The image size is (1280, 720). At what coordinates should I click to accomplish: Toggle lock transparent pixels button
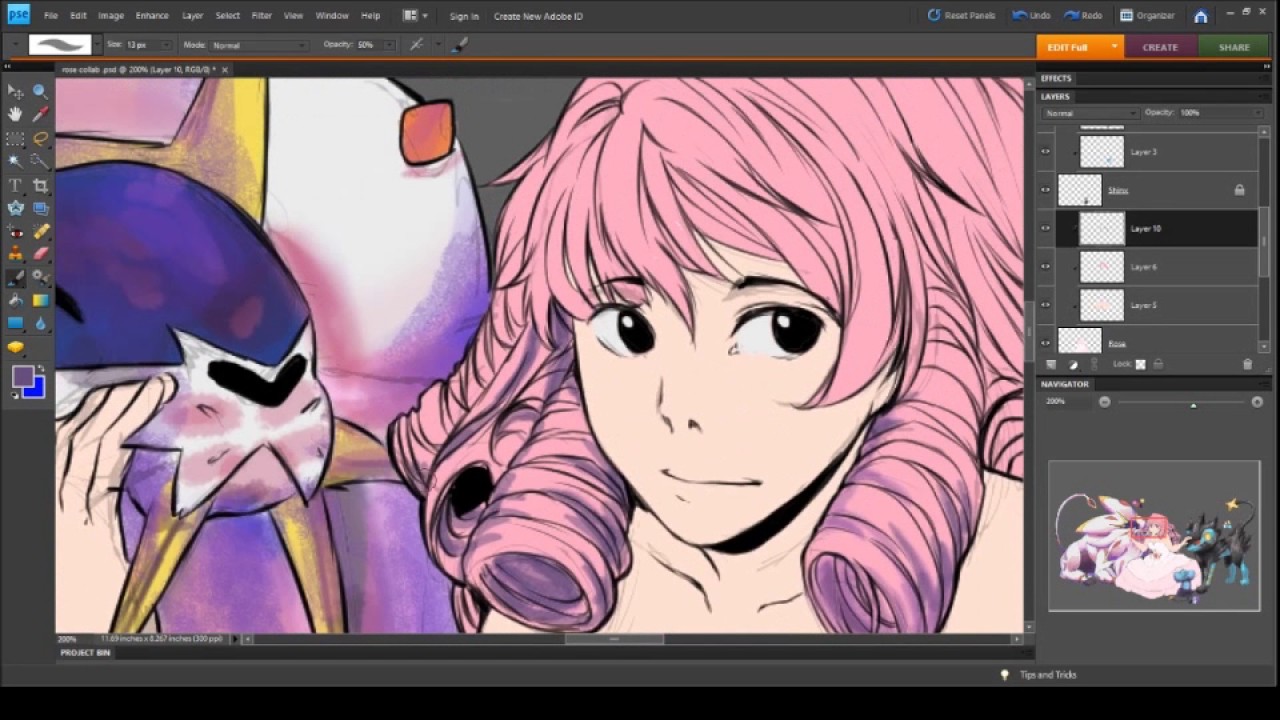click(1140, 365)
